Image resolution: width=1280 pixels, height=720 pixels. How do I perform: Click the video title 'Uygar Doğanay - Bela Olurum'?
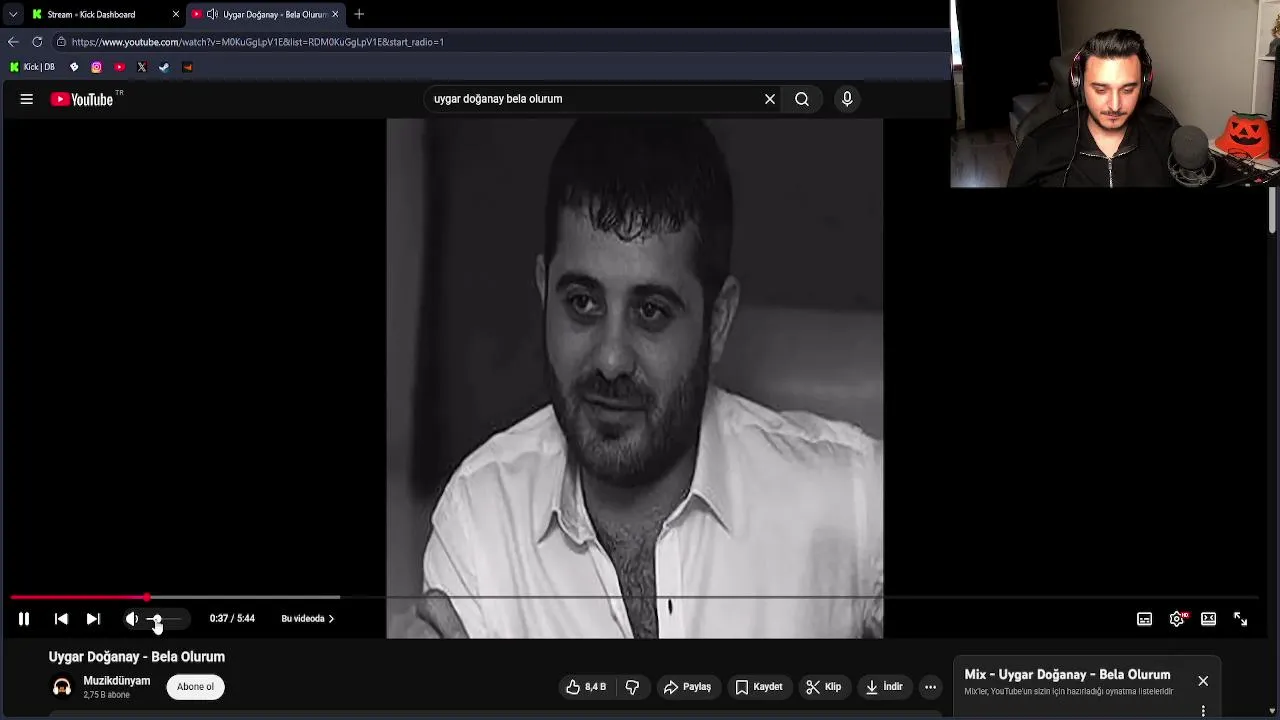(137, 657)
